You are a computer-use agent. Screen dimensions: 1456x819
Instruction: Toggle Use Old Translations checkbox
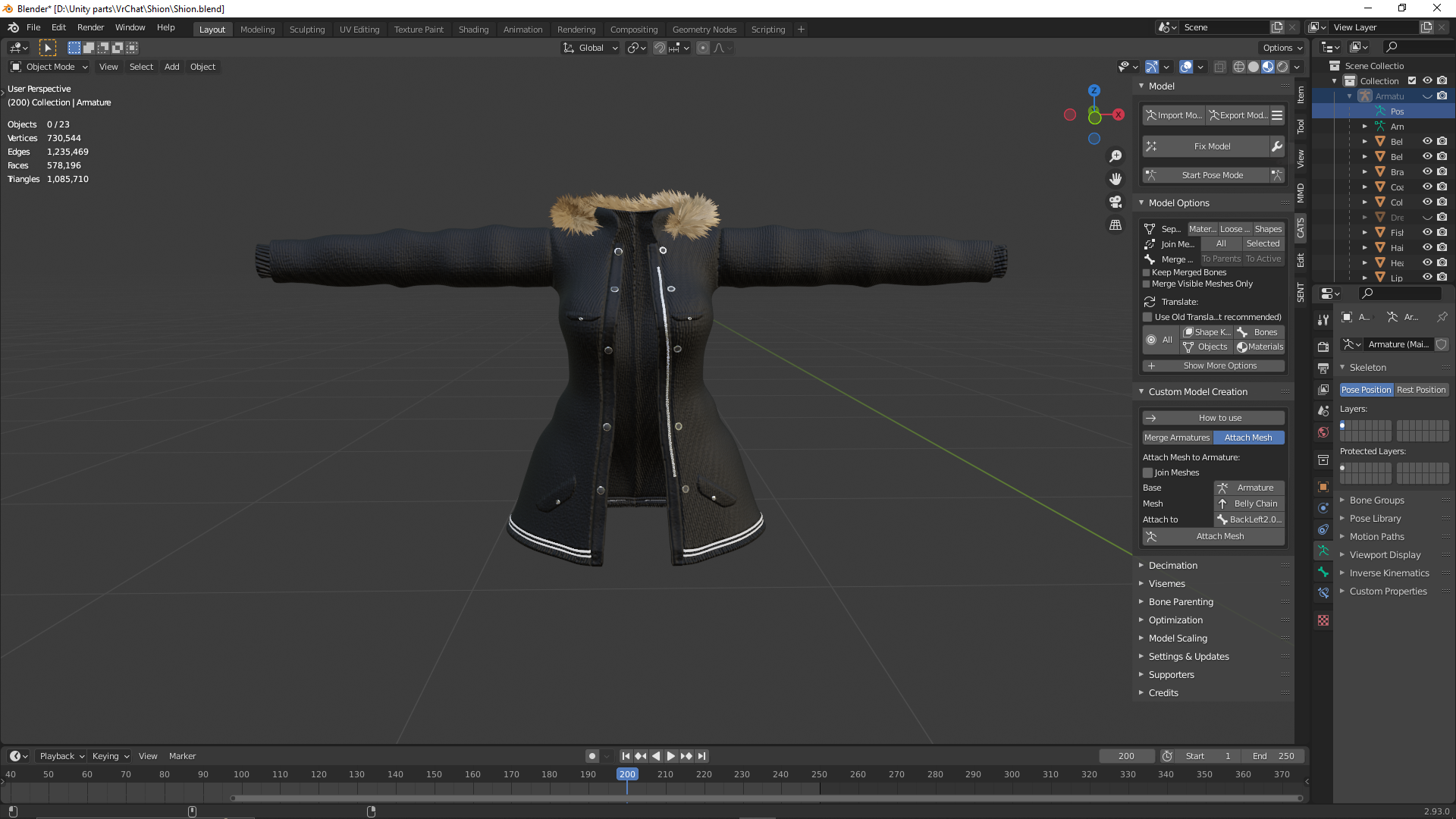1147,317
